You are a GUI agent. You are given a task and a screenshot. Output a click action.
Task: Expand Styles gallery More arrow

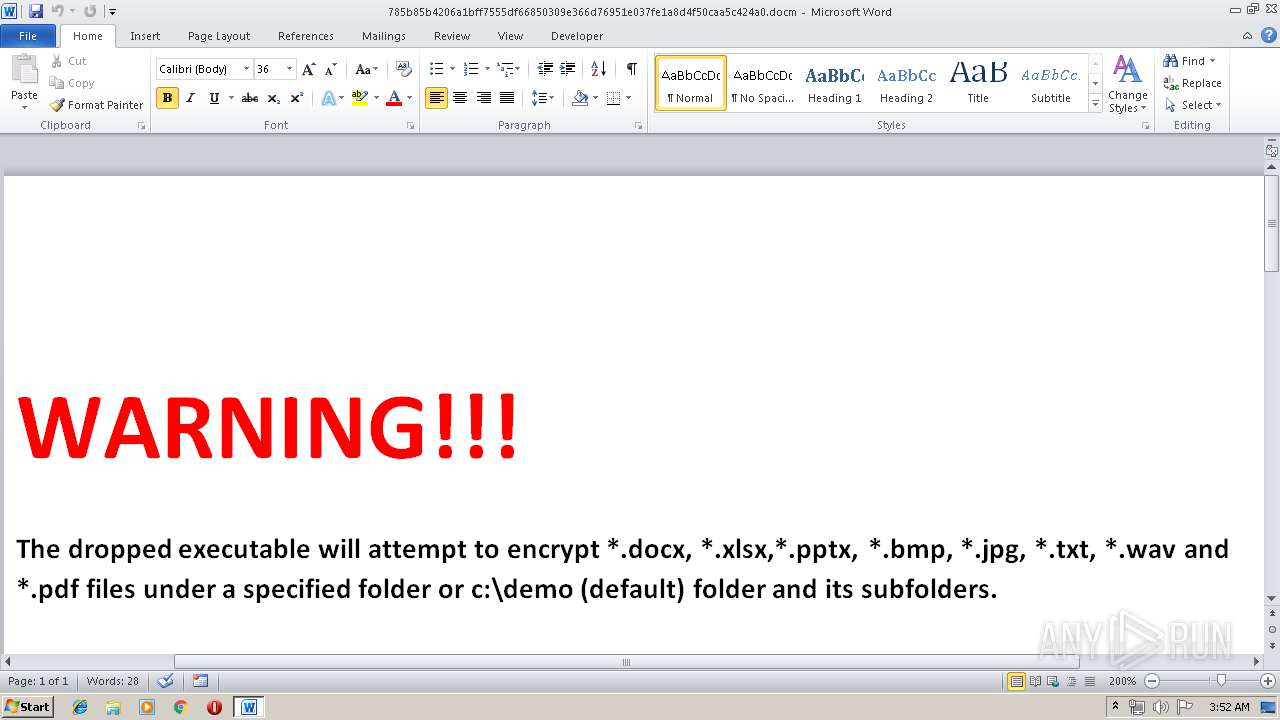(x=1095, y=104)
